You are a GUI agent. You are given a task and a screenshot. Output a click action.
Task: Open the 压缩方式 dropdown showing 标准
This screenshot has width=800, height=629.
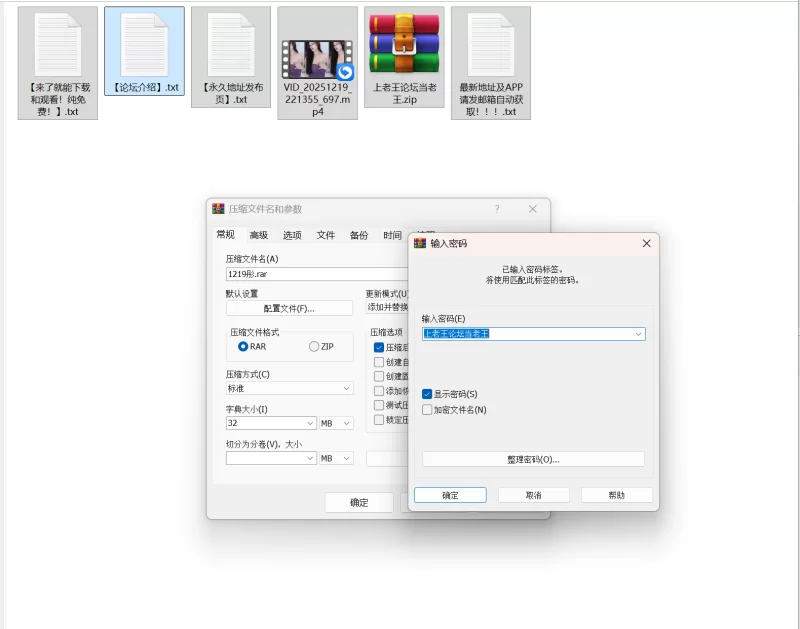tap(289, 388)
